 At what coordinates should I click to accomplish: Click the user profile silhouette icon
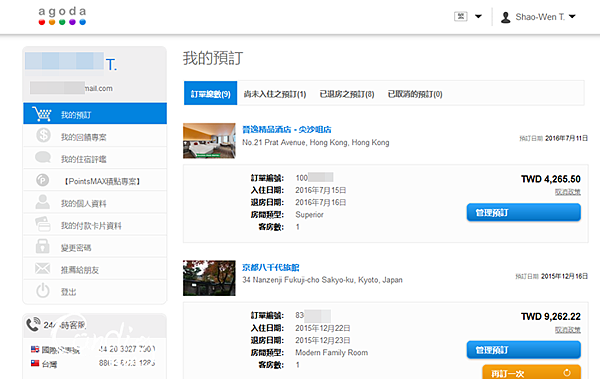[505, 17]
